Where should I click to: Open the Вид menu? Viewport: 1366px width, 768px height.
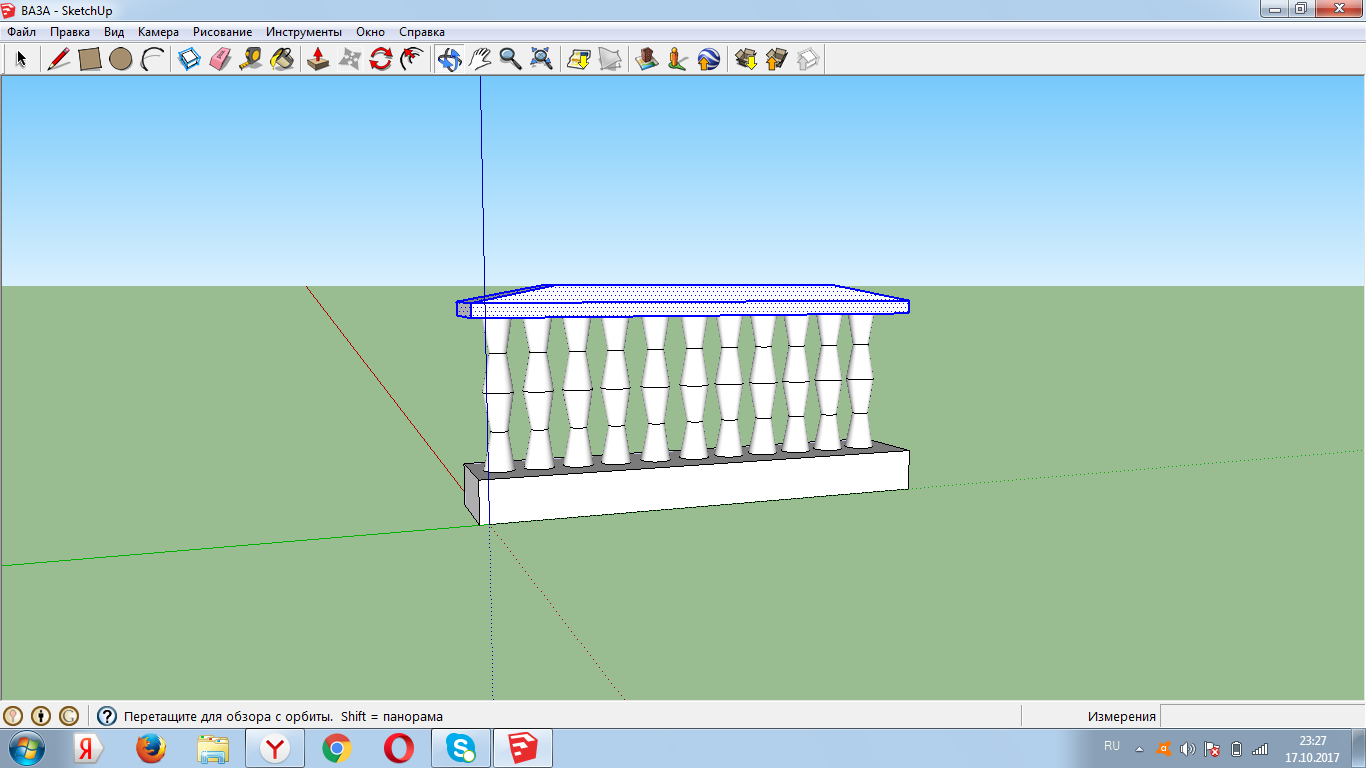click(x=114, y=32)
